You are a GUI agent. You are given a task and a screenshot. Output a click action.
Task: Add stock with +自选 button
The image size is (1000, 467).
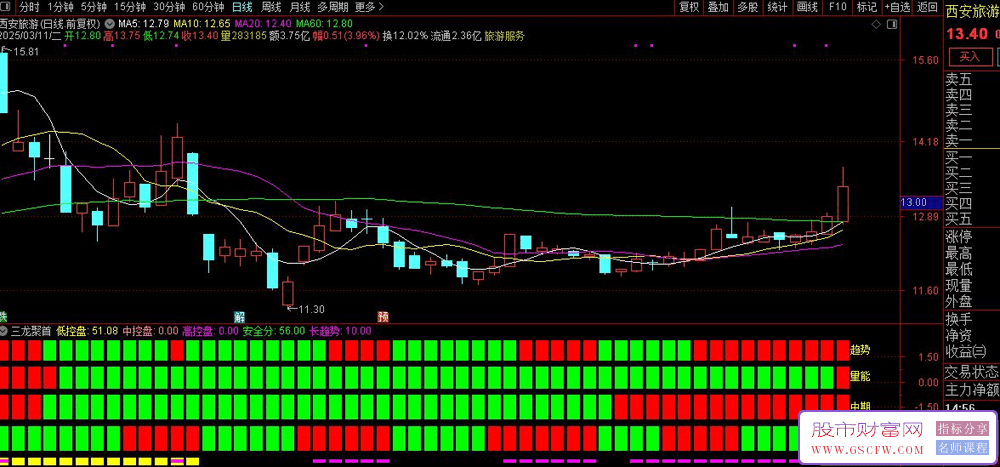[x=897, y=7]
